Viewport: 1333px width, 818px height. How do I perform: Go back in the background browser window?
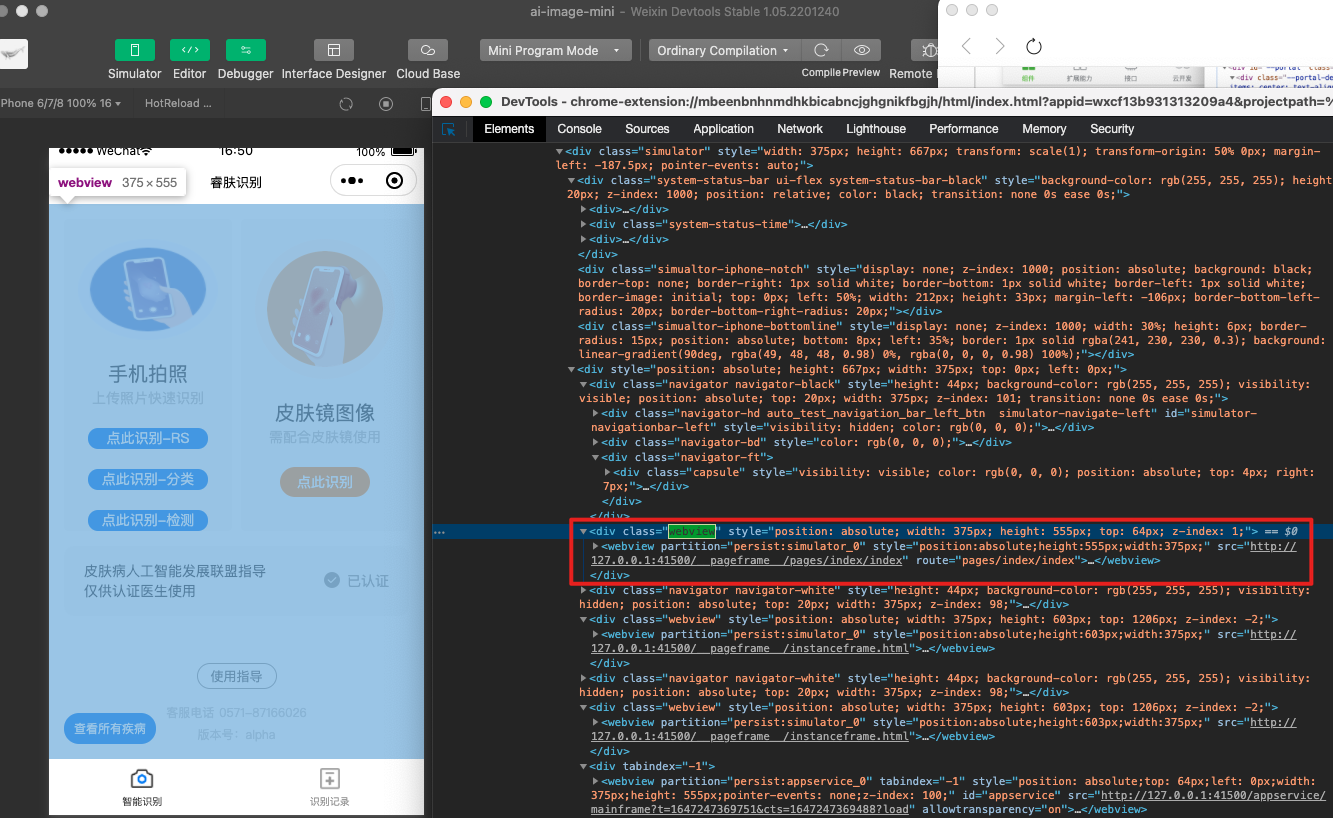click(x=966, y=46)
